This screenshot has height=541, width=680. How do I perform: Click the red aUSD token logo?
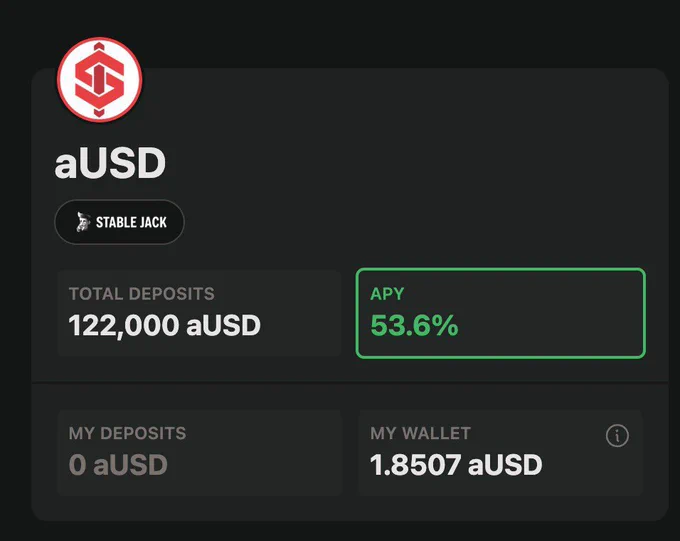(100, 79)
